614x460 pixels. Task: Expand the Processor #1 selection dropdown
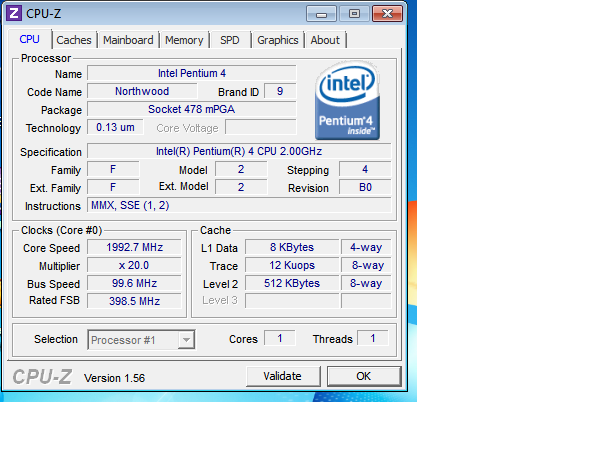click(x=185, y=340)
